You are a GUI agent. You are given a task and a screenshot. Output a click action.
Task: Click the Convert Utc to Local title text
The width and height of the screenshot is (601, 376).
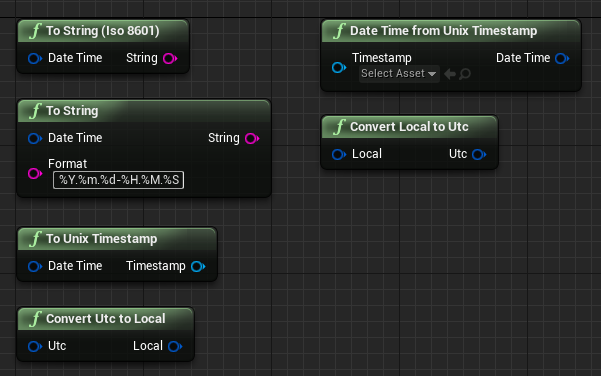[x=106, y=319]
